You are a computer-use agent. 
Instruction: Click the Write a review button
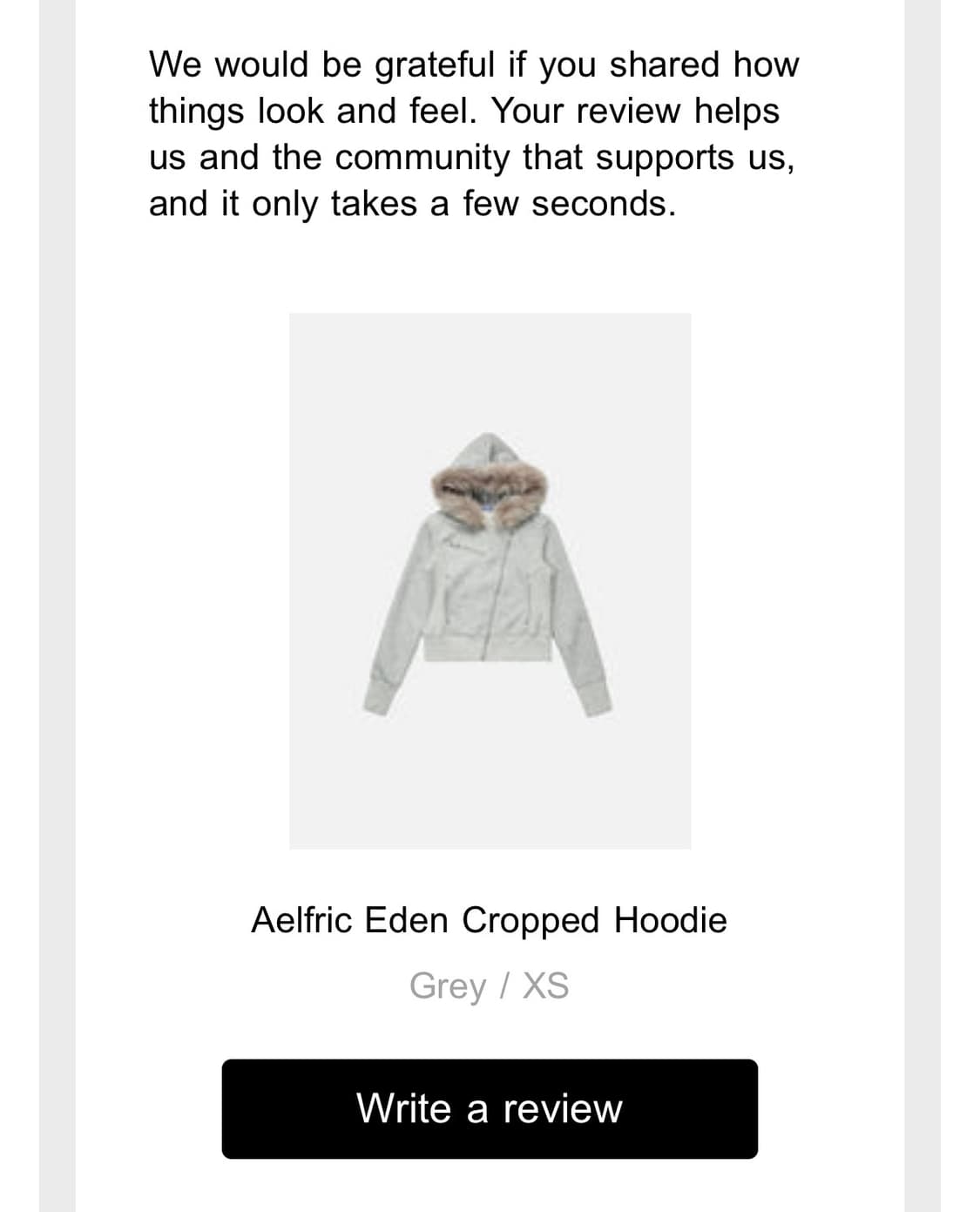click(490, 1108)
